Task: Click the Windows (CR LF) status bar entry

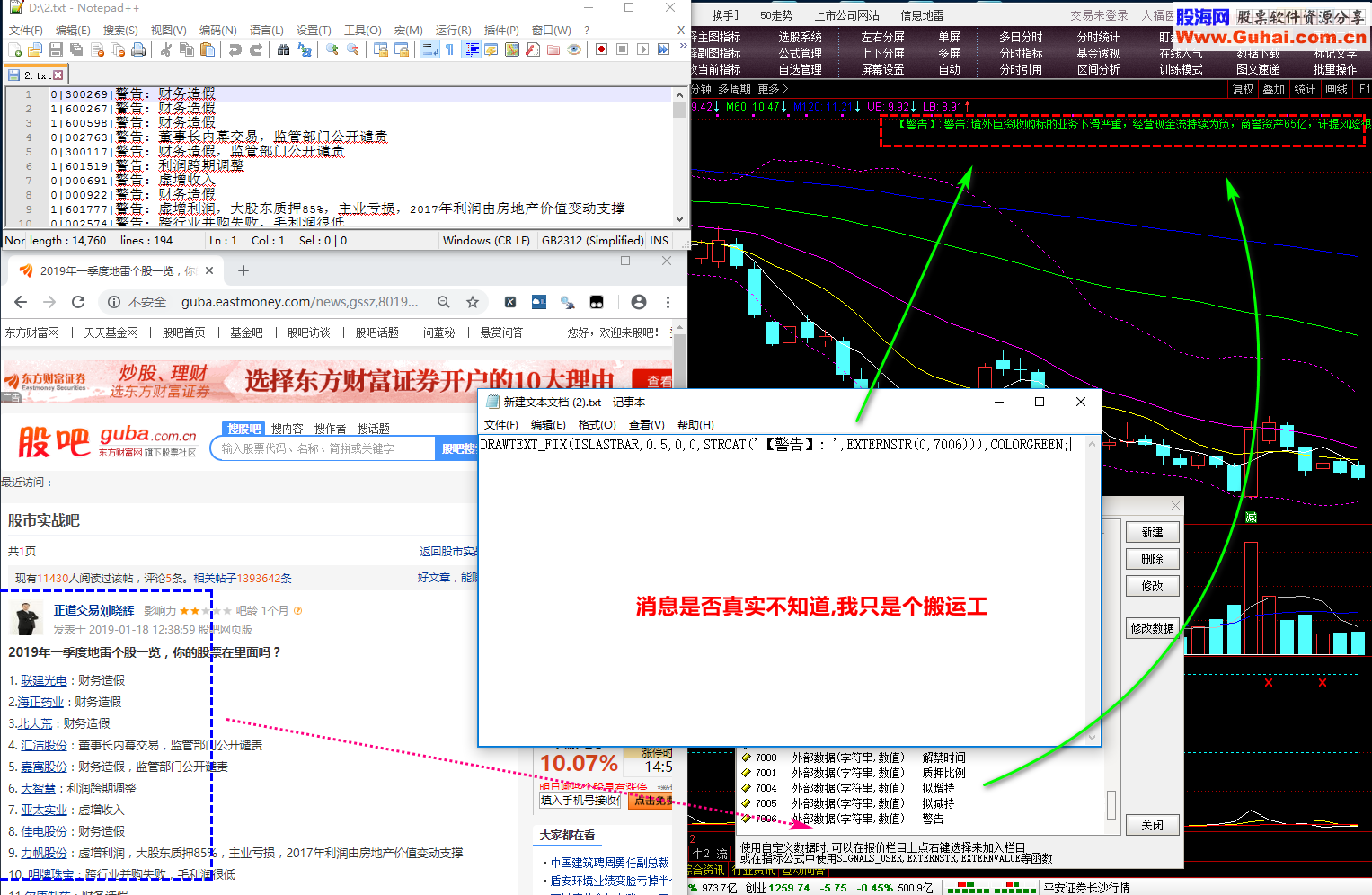Action: click(x=486, y=240)
